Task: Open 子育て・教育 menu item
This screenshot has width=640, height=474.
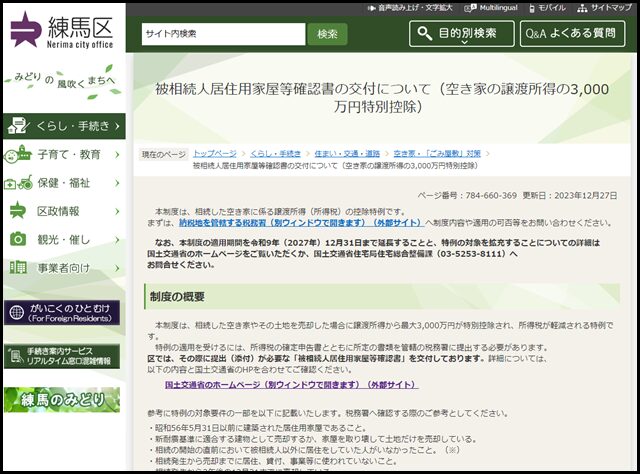Action: pyautogui.click(x=64, y=154)
